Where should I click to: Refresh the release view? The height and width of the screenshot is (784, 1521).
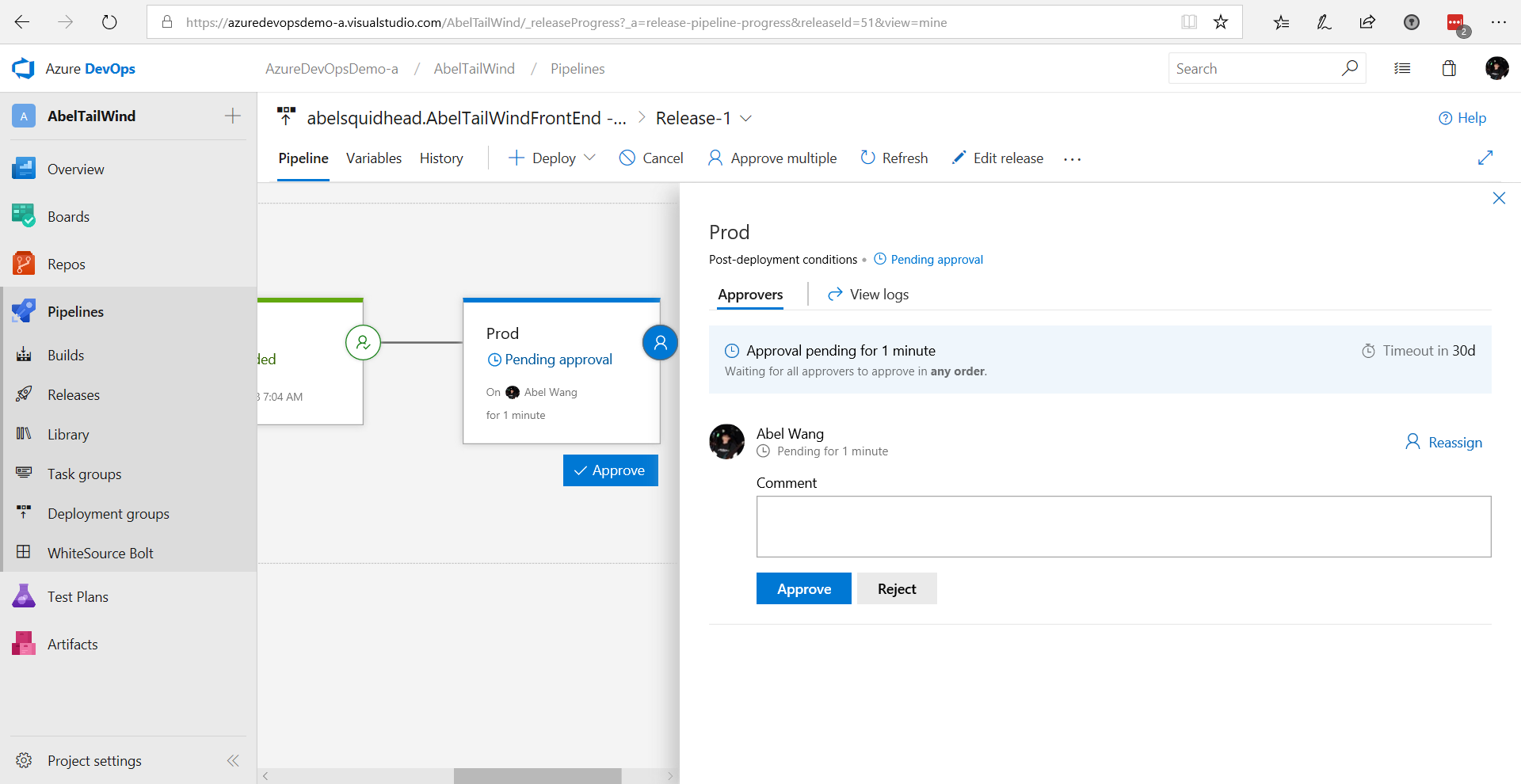[x=894, y=158]
